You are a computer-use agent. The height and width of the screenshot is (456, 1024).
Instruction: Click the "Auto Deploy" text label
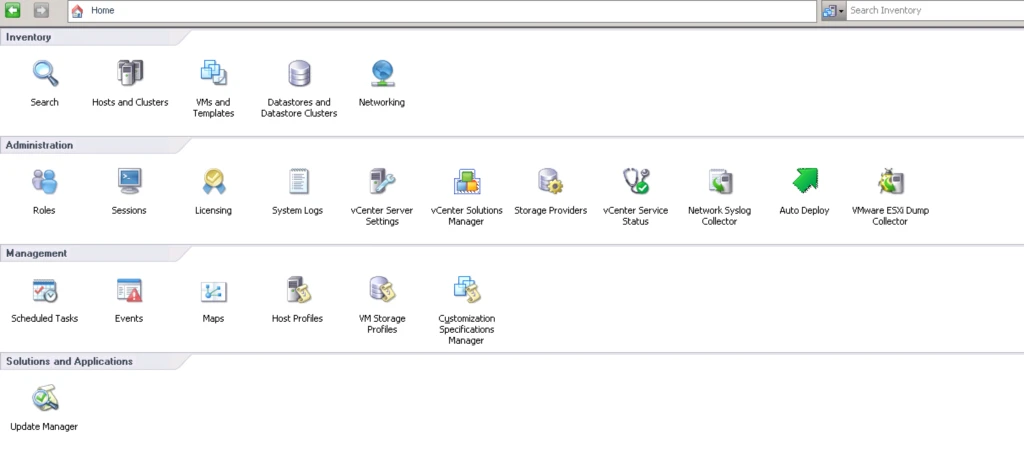805,210
